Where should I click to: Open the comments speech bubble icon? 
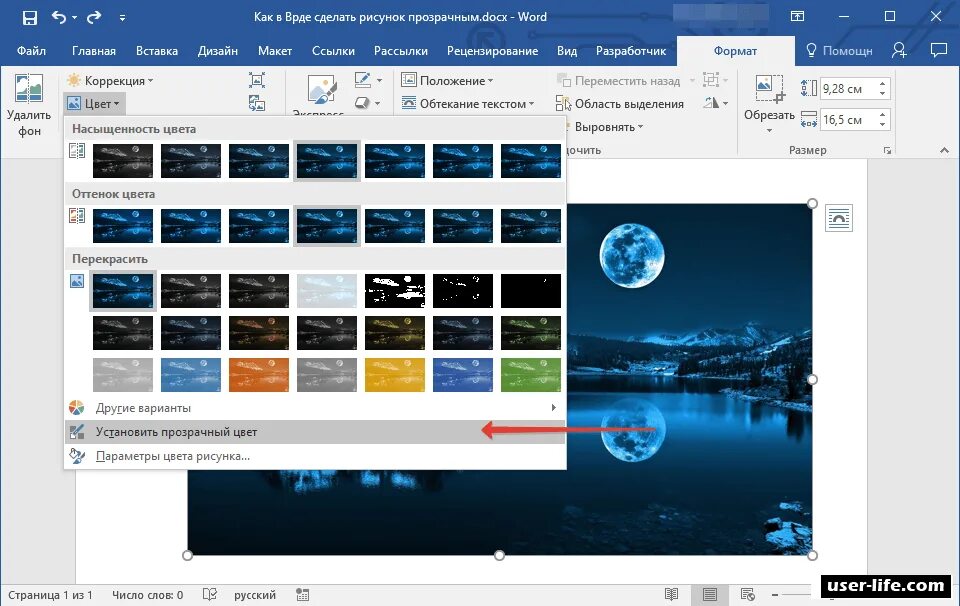(938, 50)
